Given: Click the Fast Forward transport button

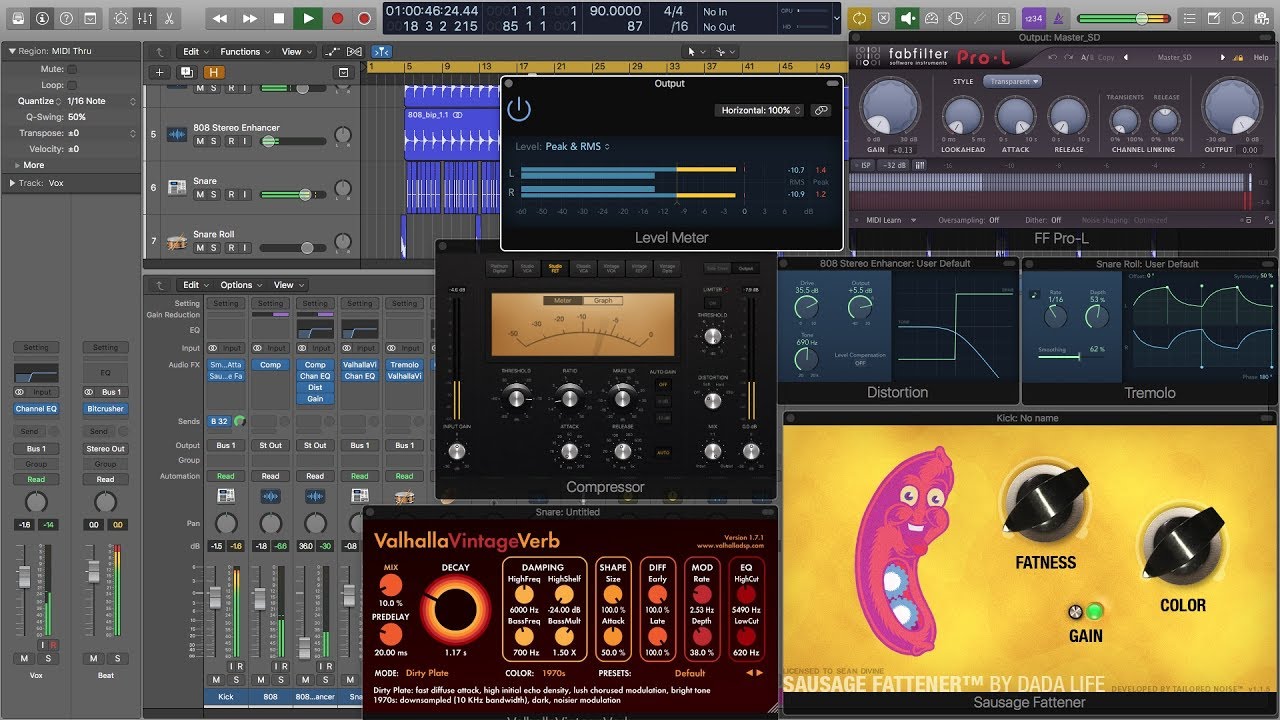Looking at the screenshot, I should pyautogui.click(x=250, y=18).
